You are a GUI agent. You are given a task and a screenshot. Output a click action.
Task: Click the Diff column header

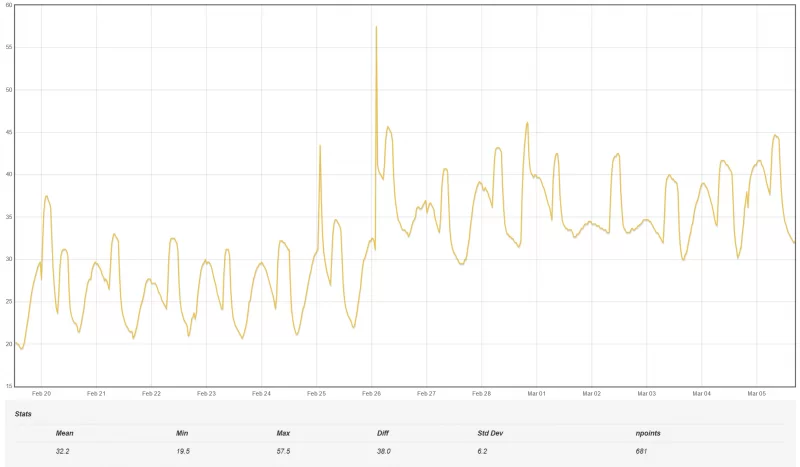click(383, 433)
